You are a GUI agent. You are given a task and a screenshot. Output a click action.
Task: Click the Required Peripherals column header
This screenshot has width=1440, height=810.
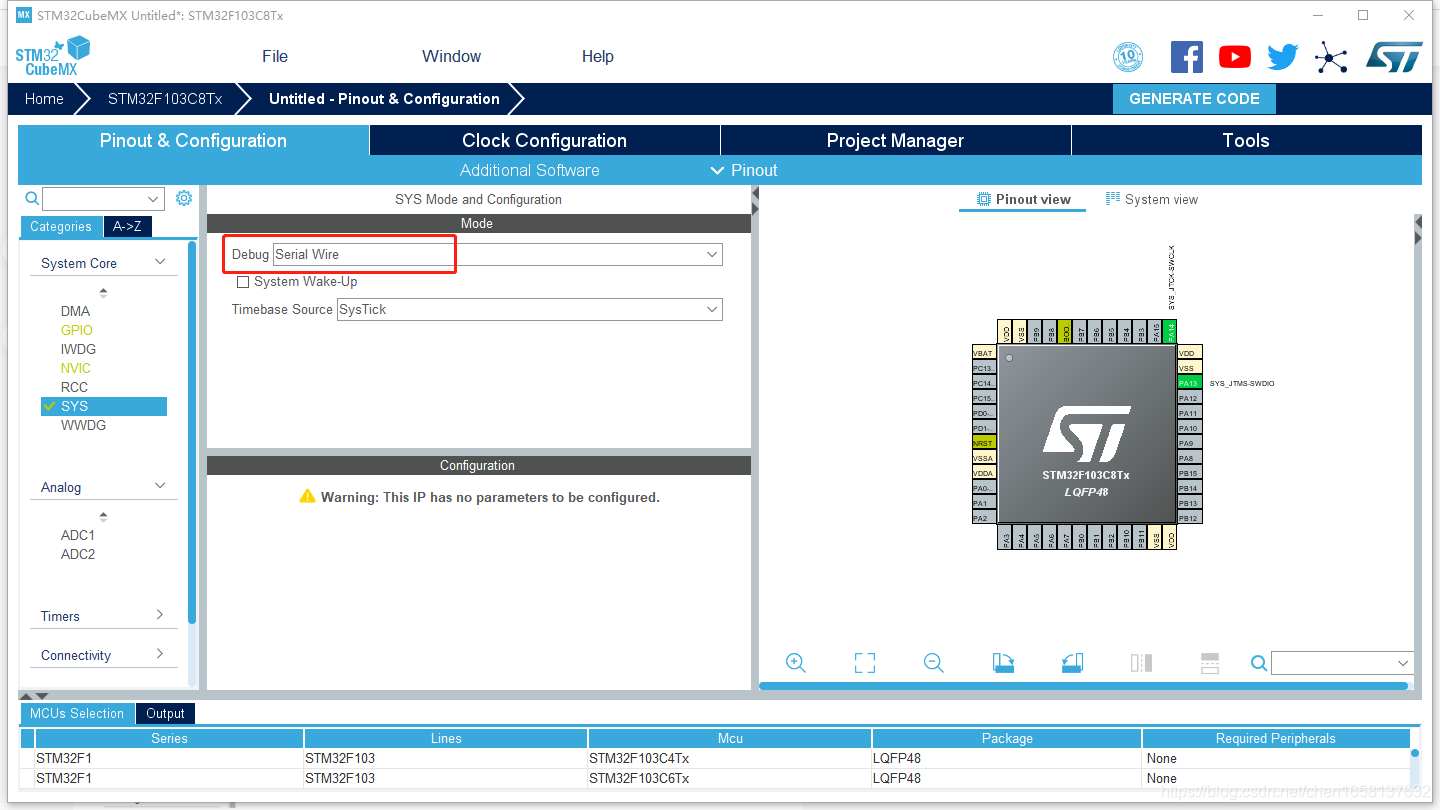tap(1275, 739)
